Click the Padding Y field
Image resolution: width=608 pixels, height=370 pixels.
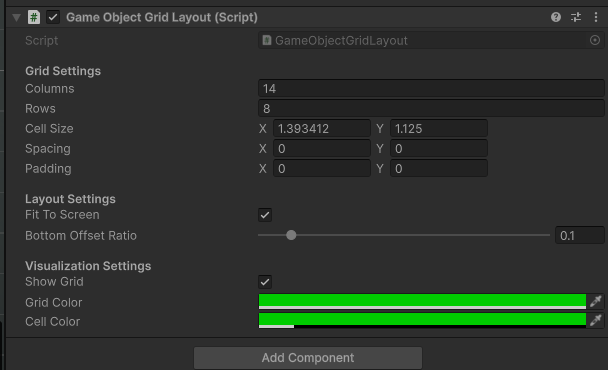[x=439, y=169]
